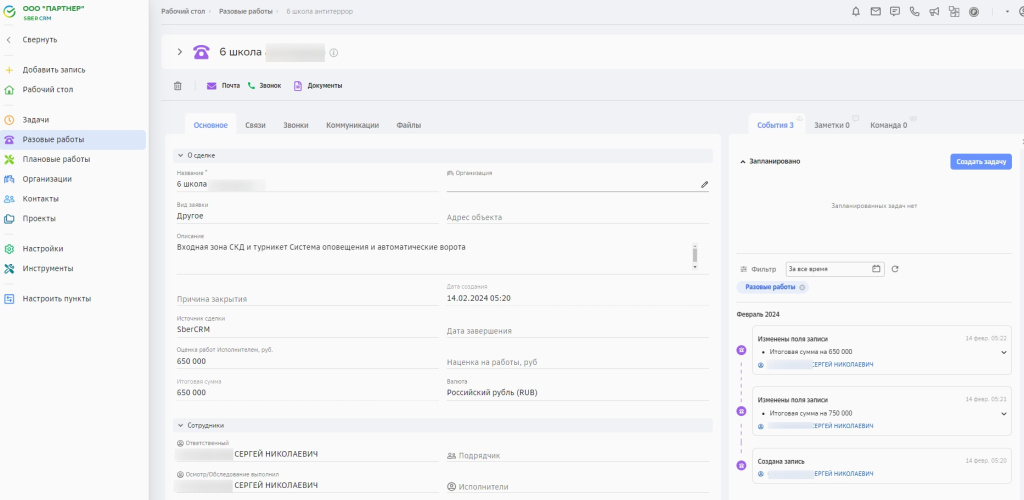Image resolution: width=1024 pixels, height=500 pixels.
Task: Click the trash delete record icon
Action: tap(178, 86)
